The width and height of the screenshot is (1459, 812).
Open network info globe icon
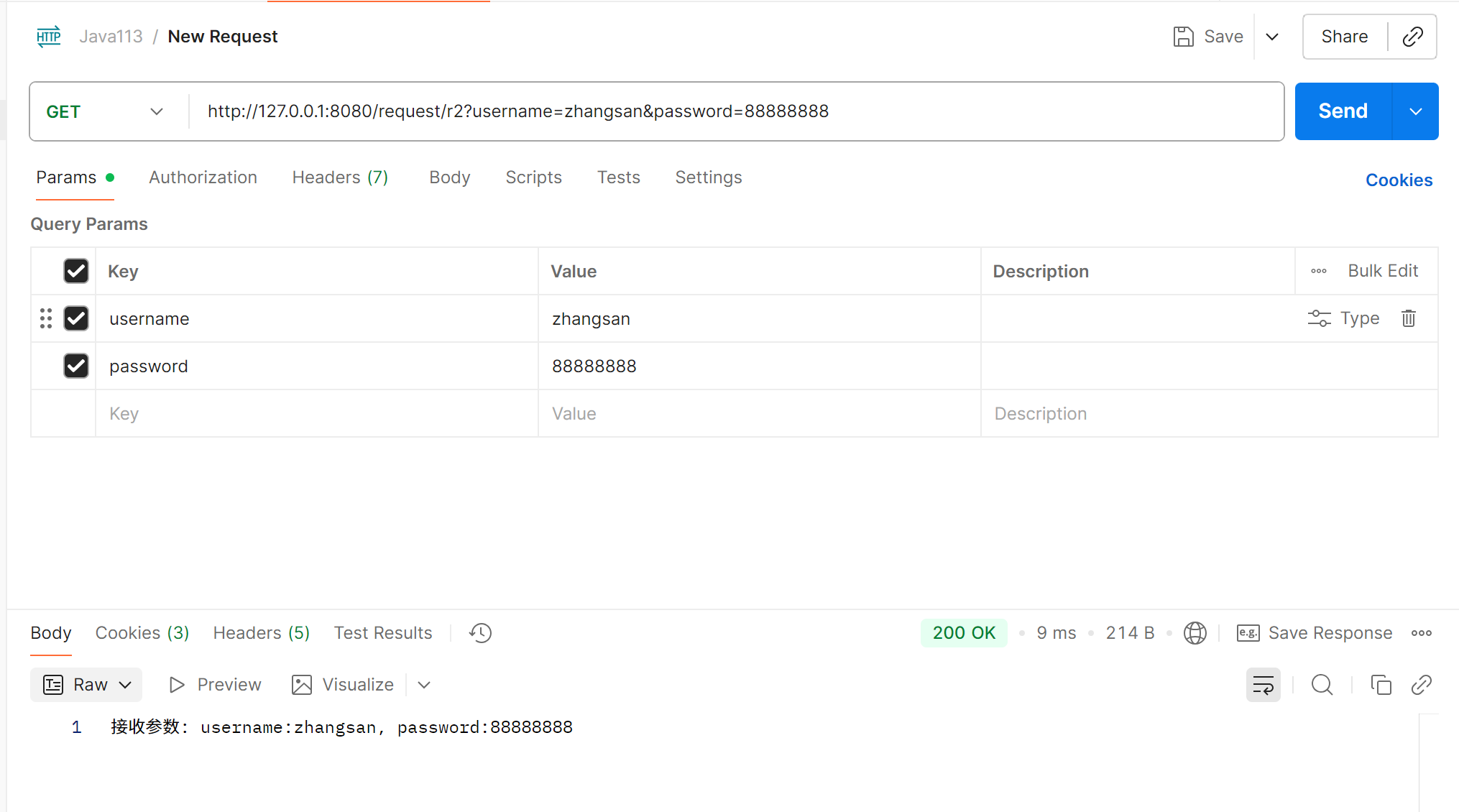[x=1195, y=633]
